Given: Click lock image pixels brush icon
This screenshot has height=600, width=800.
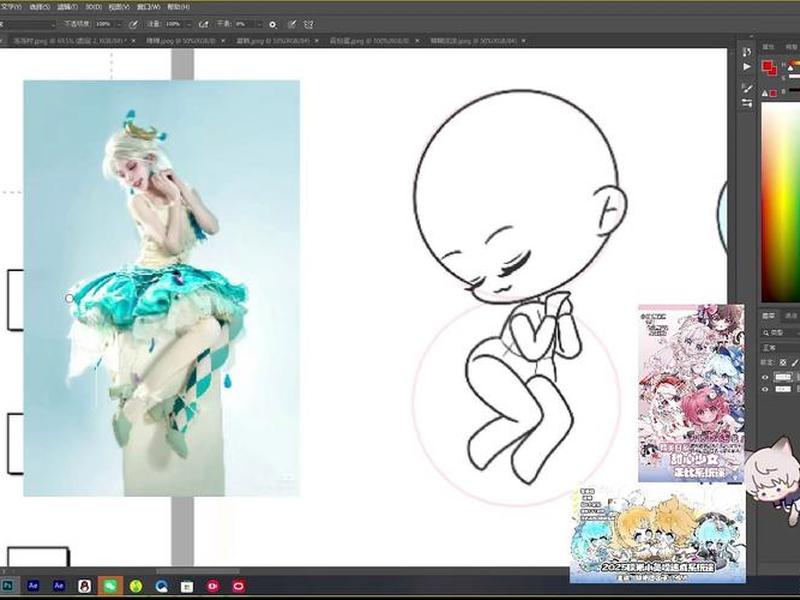Looking at the screenshot, I should tap(795, 362).
